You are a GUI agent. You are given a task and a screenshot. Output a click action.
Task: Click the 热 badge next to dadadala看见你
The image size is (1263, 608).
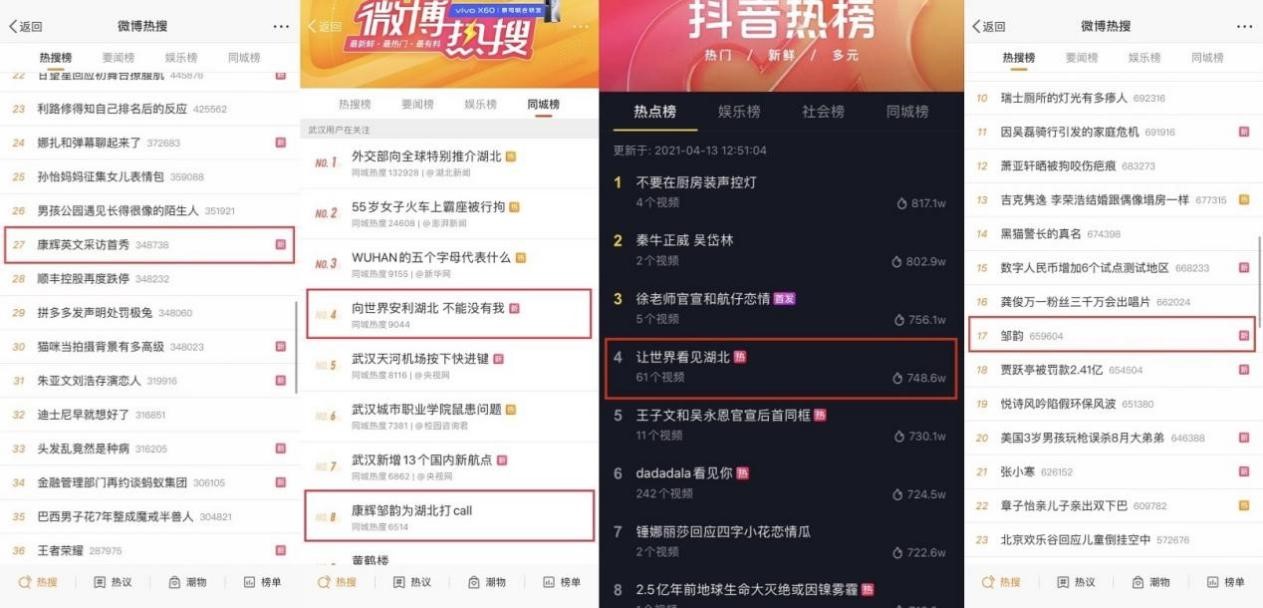742,473
